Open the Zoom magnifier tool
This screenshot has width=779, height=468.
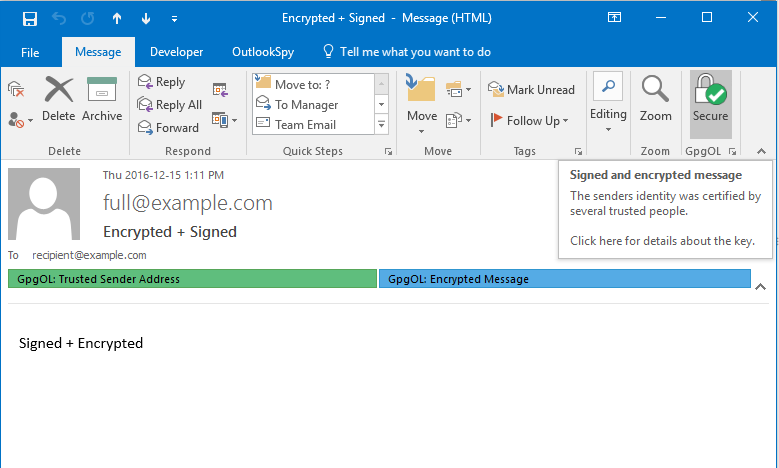tap(655, 99)
